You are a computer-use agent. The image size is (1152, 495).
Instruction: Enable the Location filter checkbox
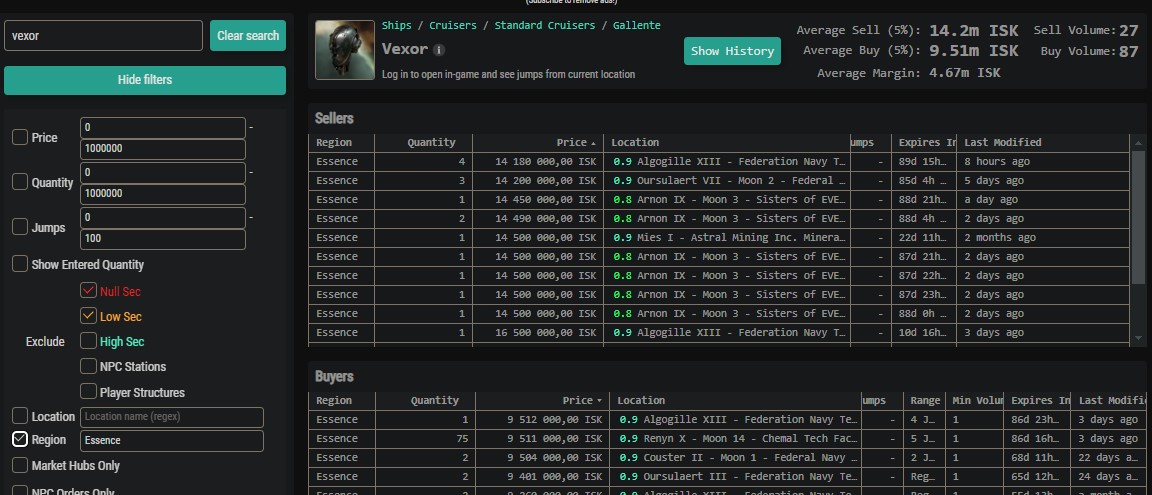(20, 416)
